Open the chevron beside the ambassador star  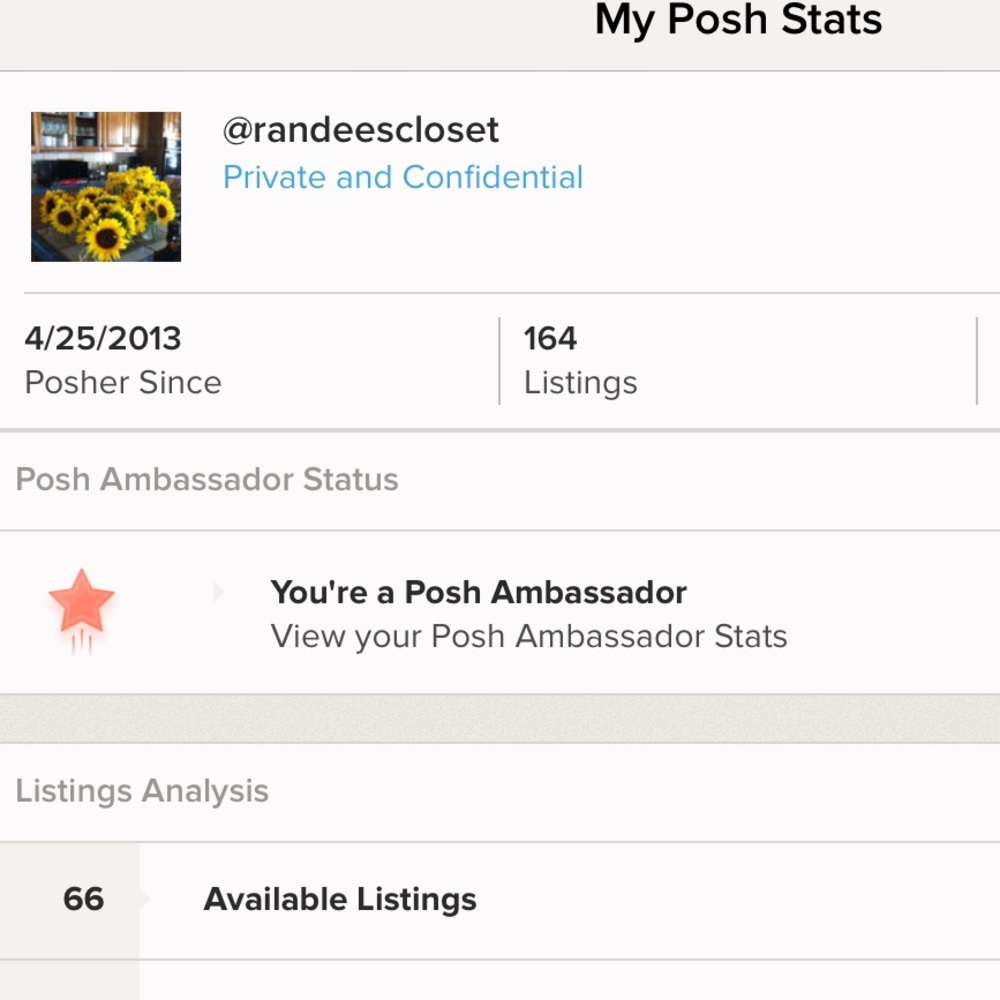click(x=217, y=592)
